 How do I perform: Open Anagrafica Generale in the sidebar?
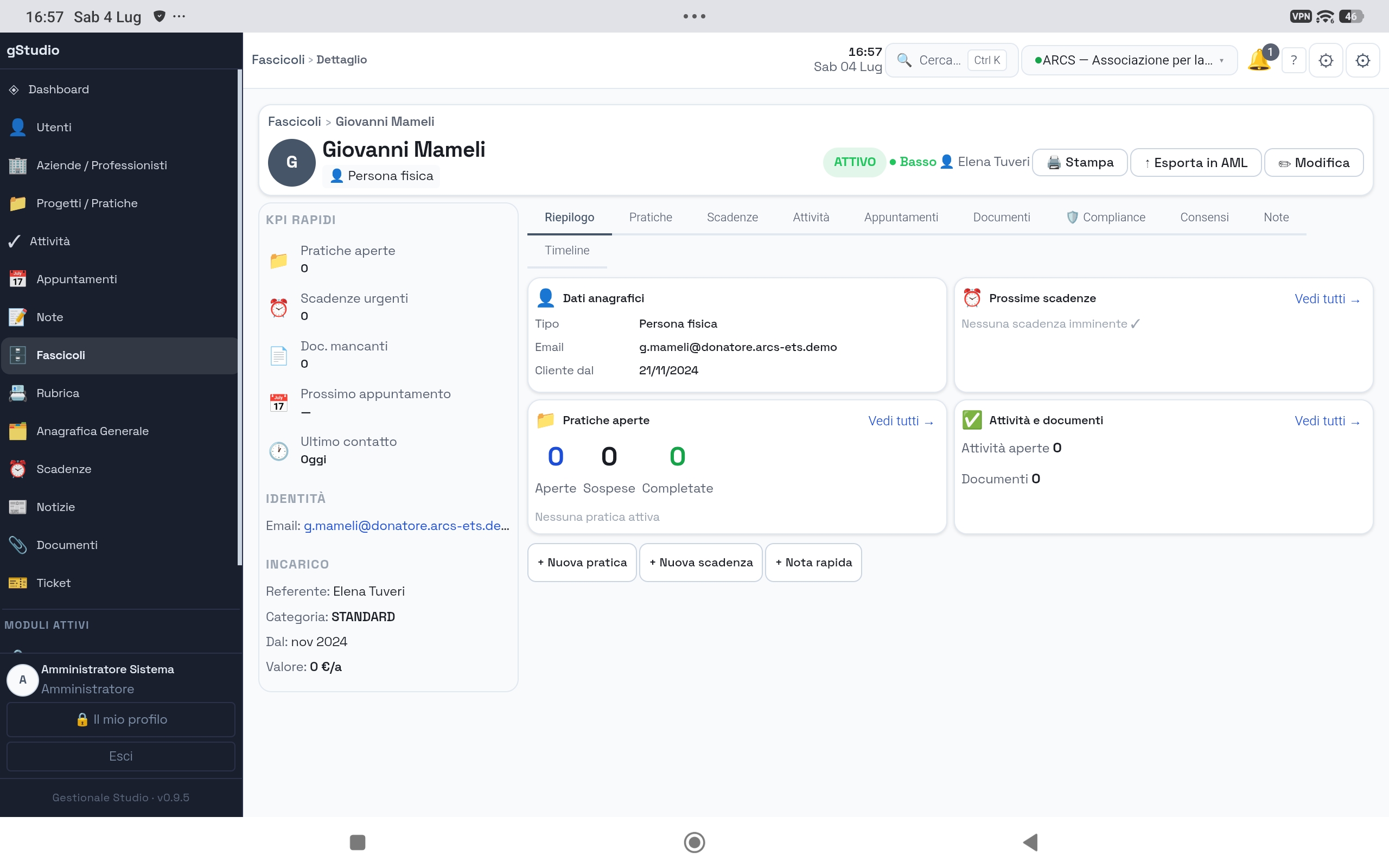(x=119, y=431)
